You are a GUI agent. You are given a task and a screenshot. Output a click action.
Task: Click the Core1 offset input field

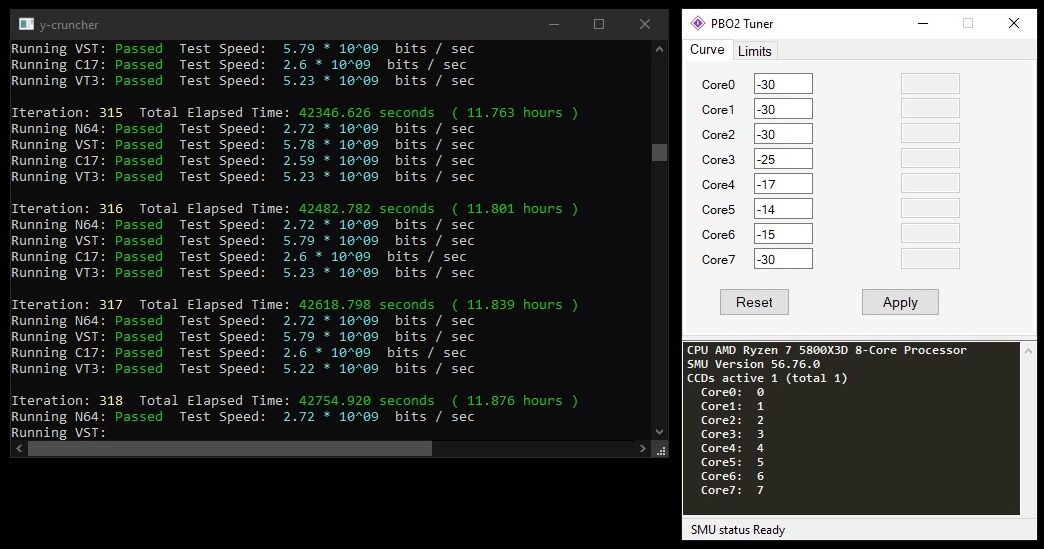[x=783, y=109]
